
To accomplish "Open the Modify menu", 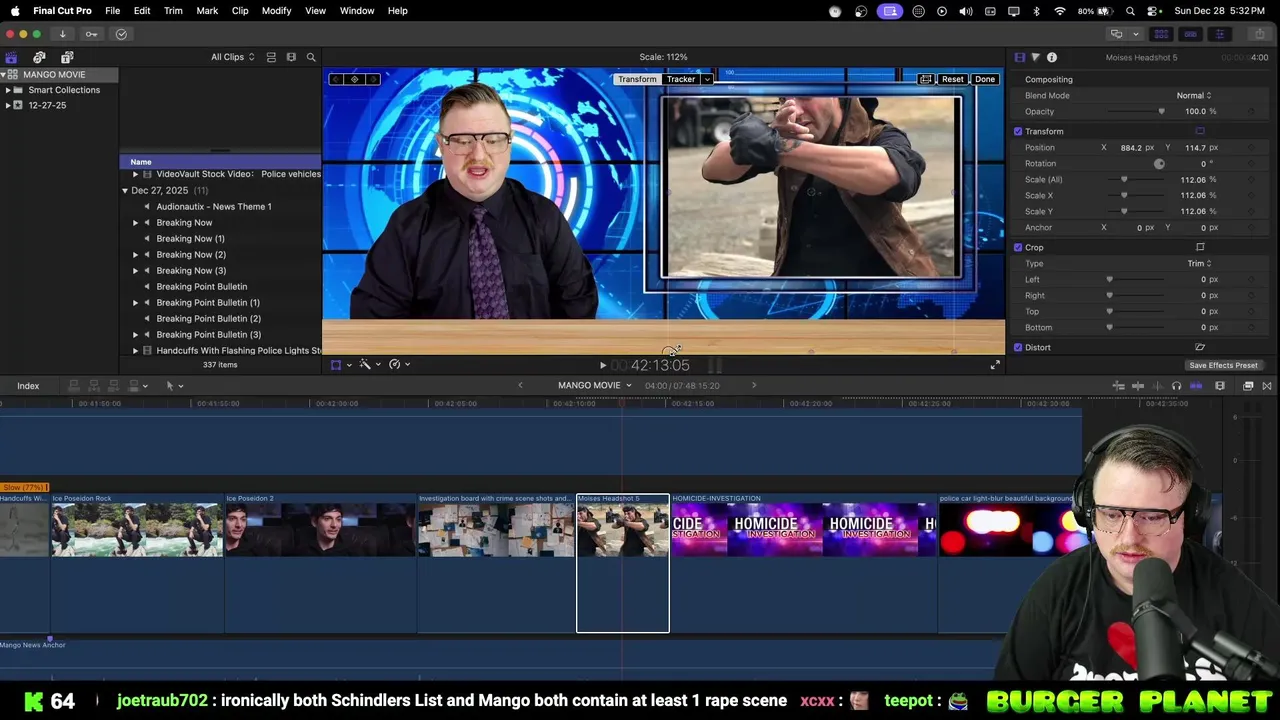I will tap(276, 11).
